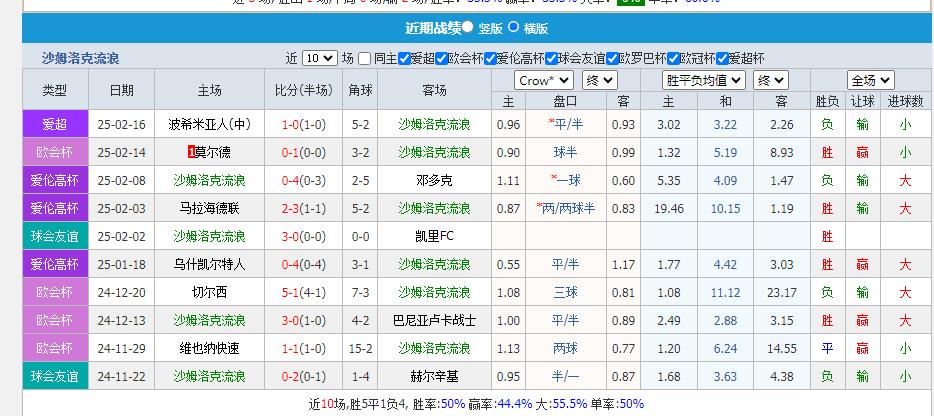Image resolution: width=934 pixels, height=416 pixels.
Task: Click the red card badge beside 莫尔德
Action: coord(191,153)
